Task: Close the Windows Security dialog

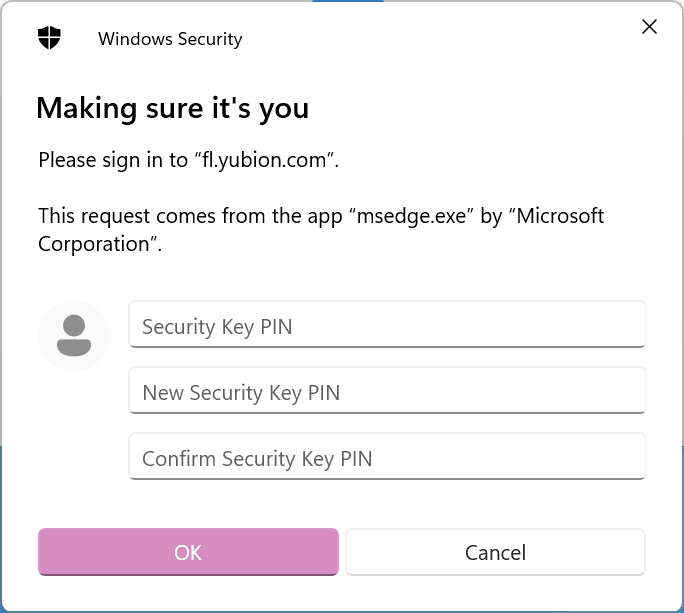Action: click(649, 27)
